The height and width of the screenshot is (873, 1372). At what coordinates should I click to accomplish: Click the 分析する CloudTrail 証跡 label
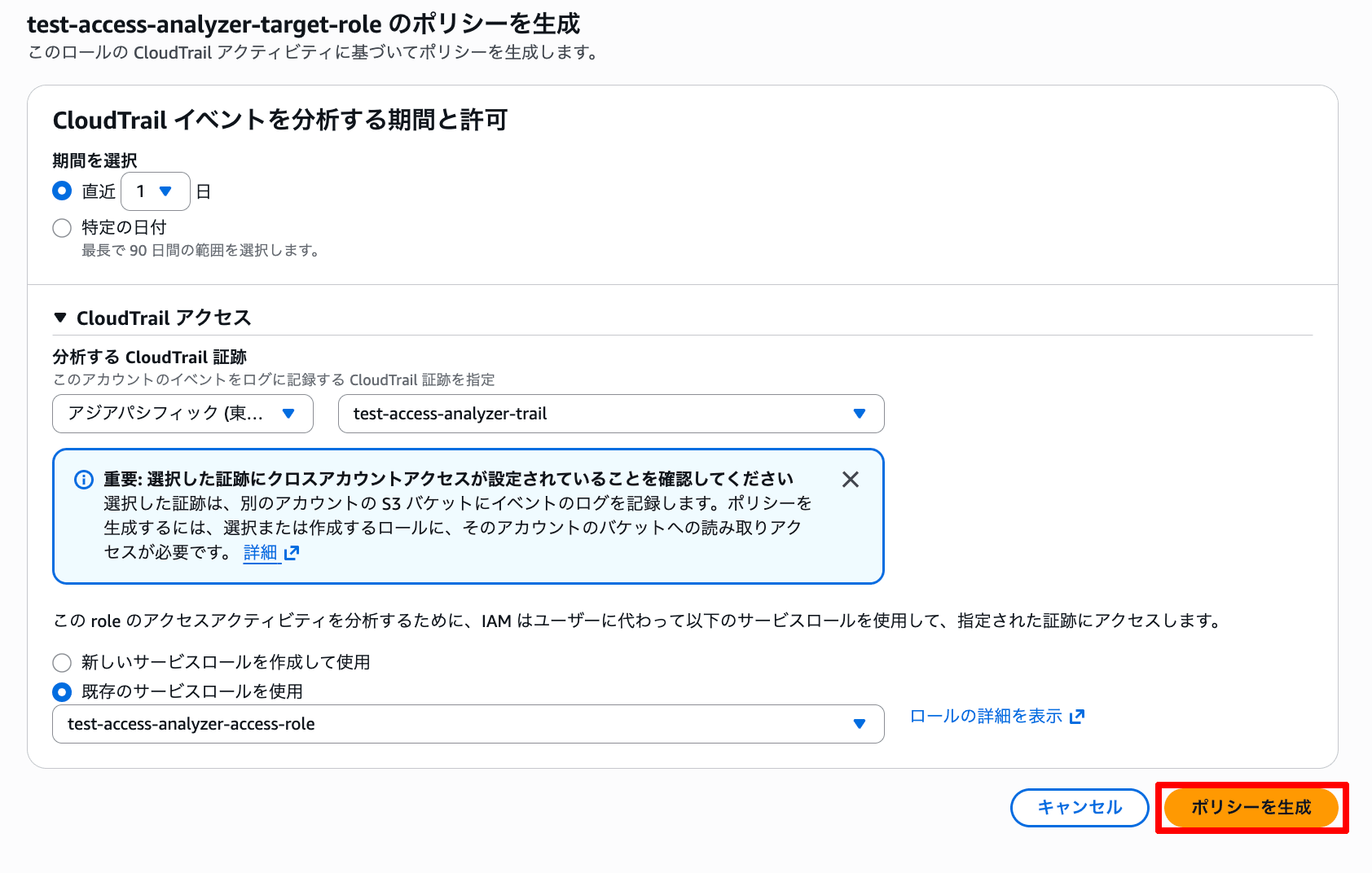149,357
